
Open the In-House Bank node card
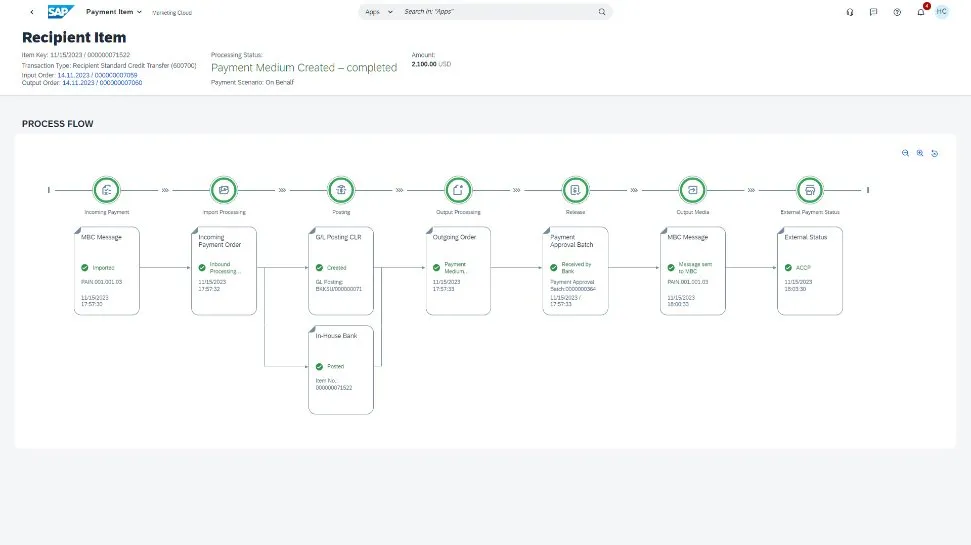pos(341,369)
